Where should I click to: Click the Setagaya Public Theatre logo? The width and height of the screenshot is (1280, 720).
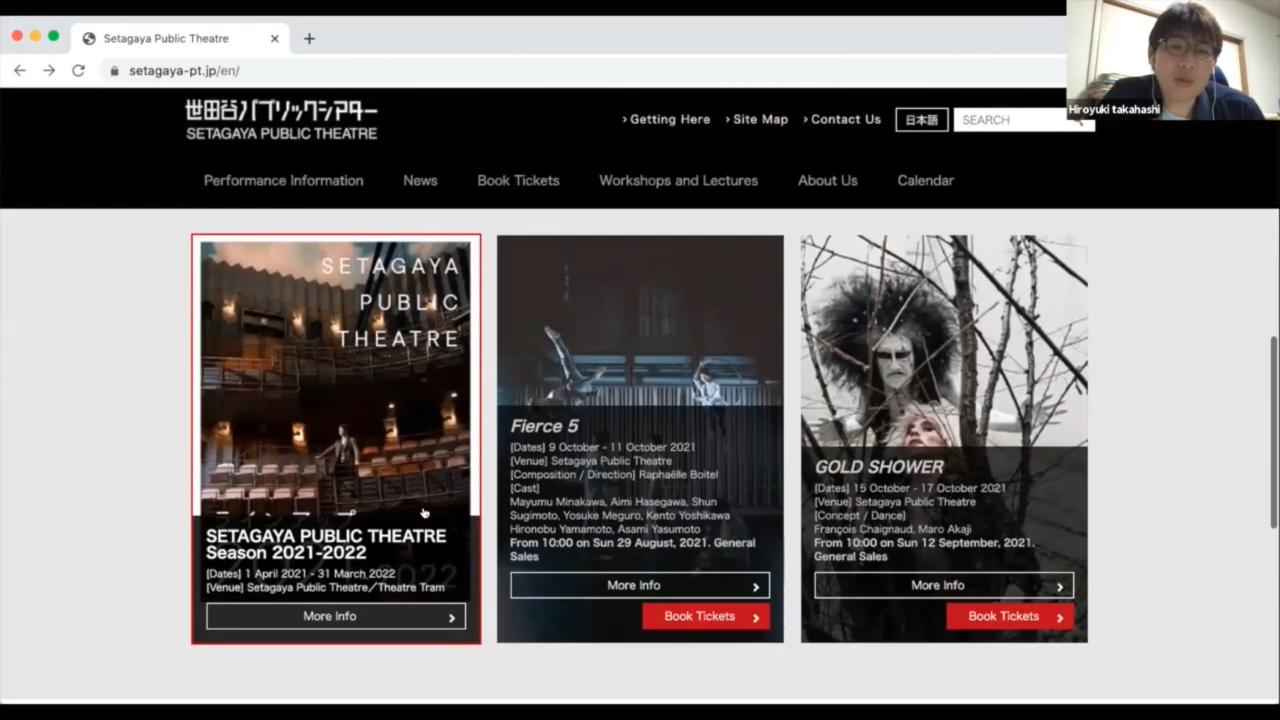point(282,120)
